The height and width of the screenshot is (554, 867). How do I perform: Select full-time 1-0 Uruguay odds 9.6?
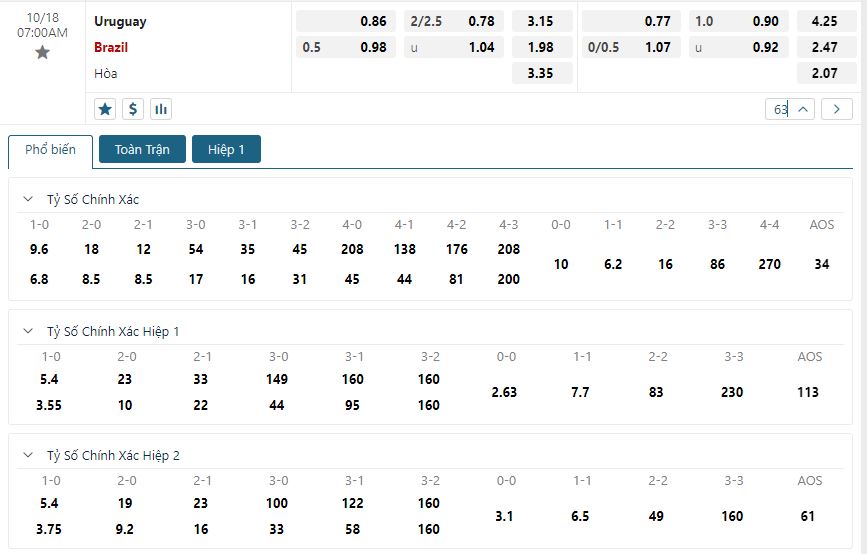pos(39,249)
